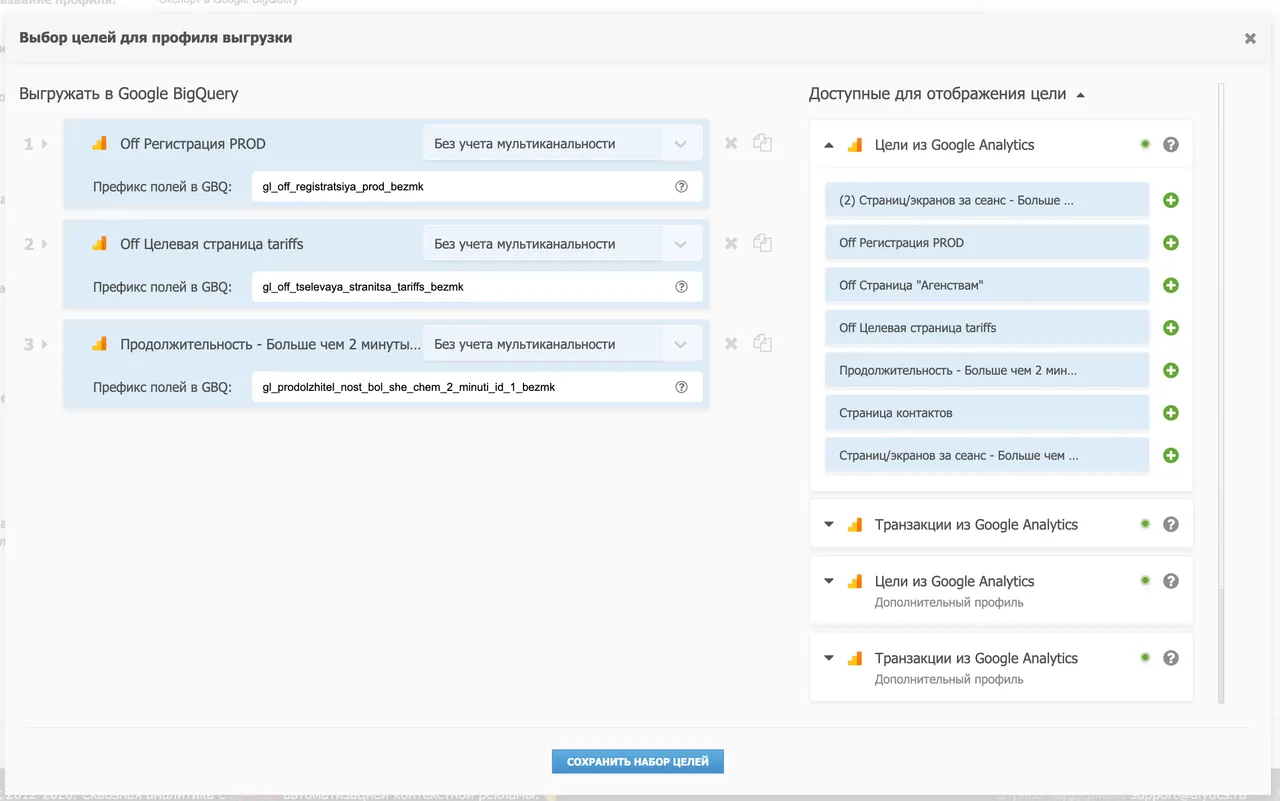Edit prefix field gl_prodolzhitel_nost_bol_she_chem_2_minuti
Image resolution: width=1280 pixels, height=801 pixels.
[x=477, y=386]
